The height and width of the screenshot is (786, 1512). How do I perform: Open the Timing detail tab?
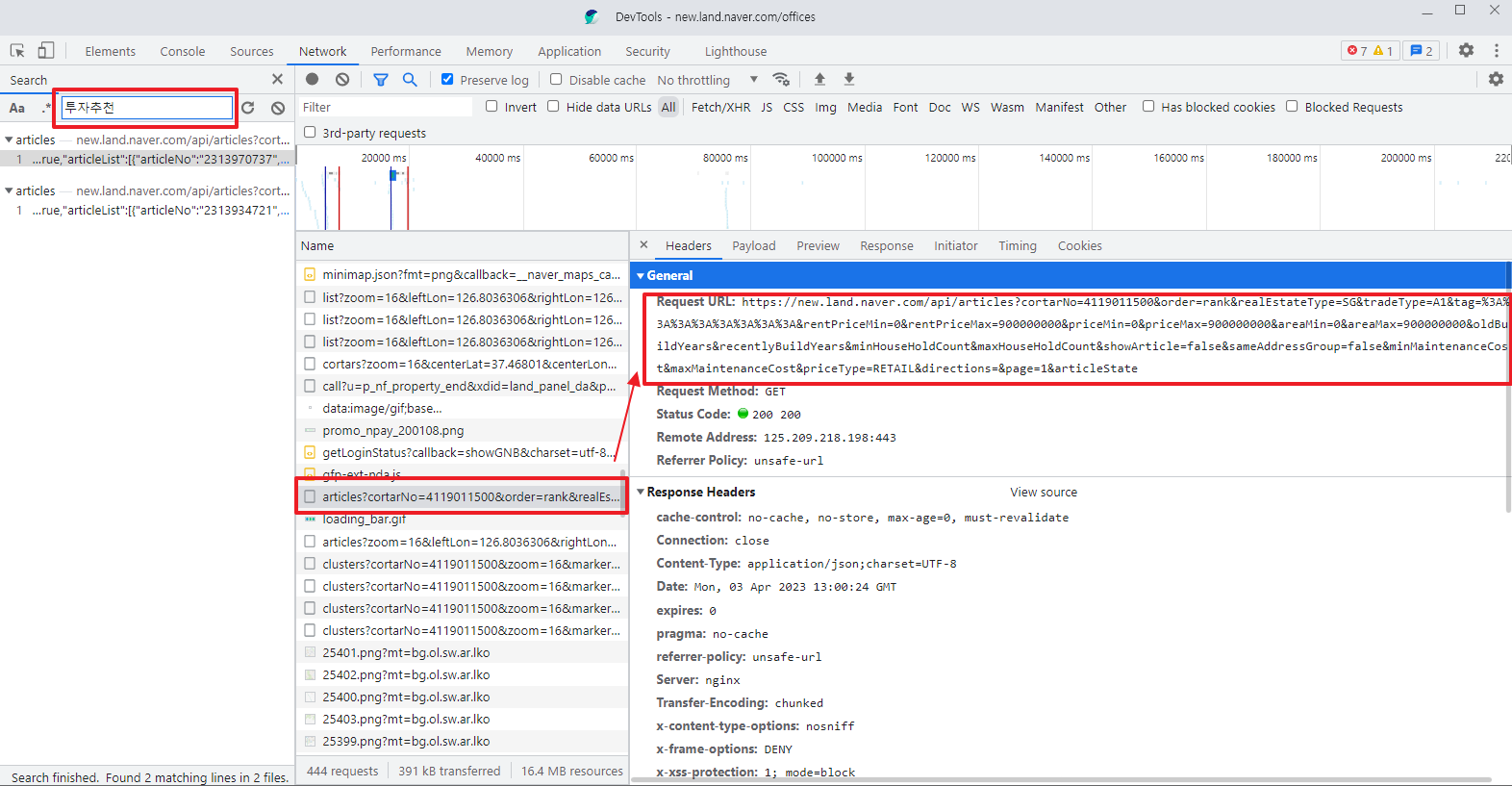pyautogui.click(x=1018, y=245)
